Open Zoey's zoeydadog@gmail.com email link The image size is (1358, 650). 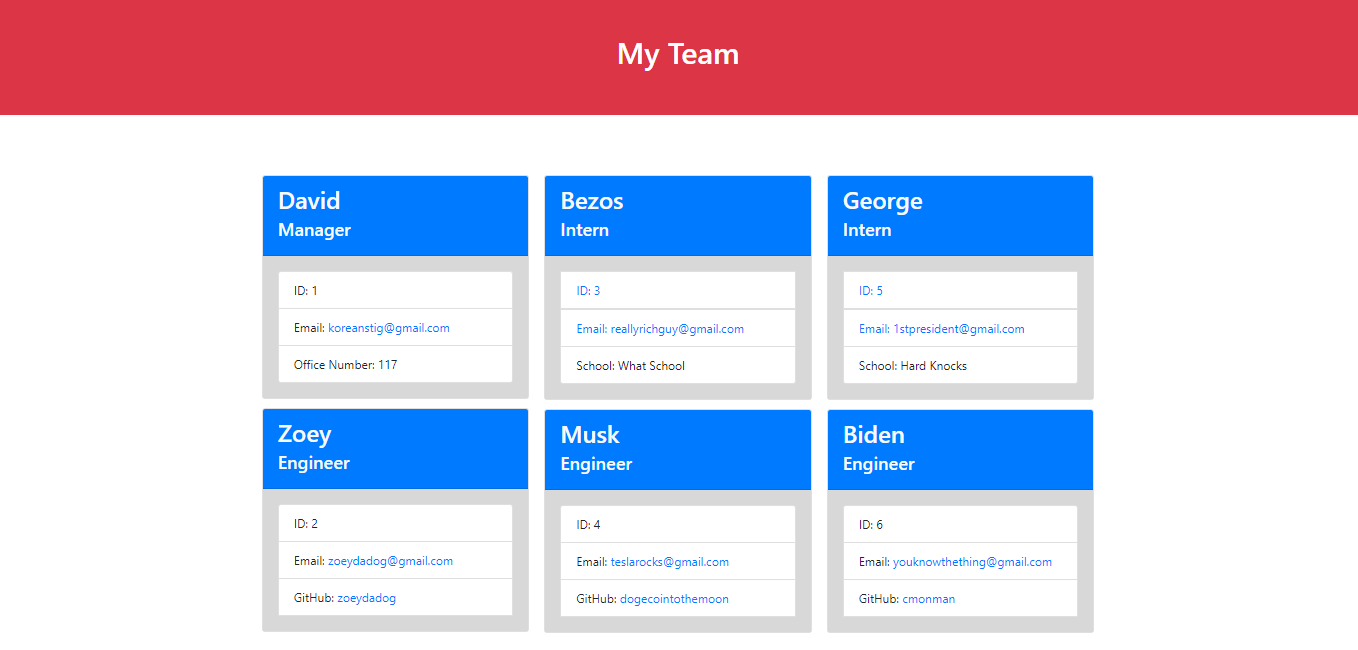point(389,560)
